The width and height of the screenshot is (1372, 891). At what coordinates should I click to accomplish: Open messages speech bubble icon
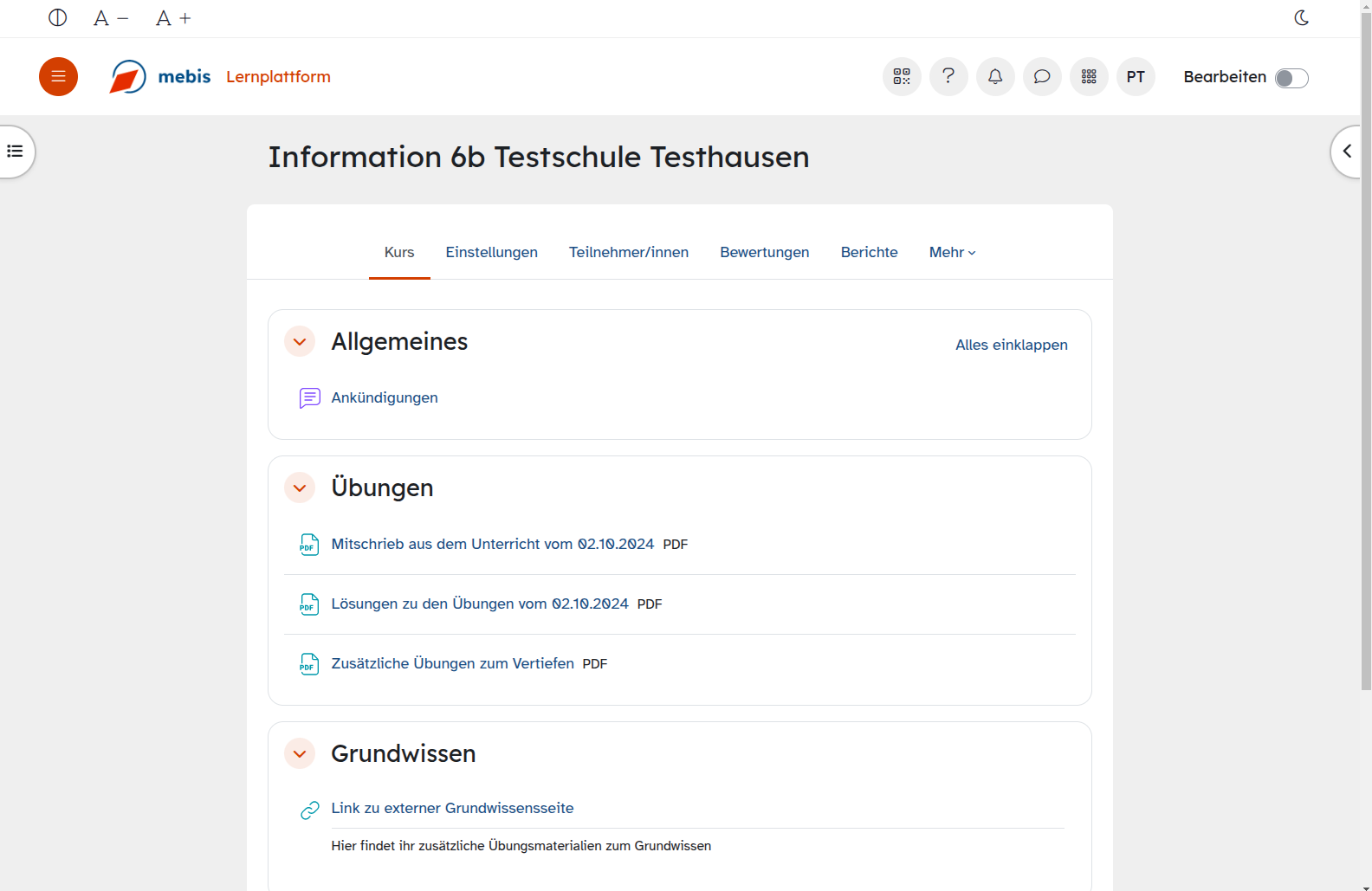tap(1042, 77)
